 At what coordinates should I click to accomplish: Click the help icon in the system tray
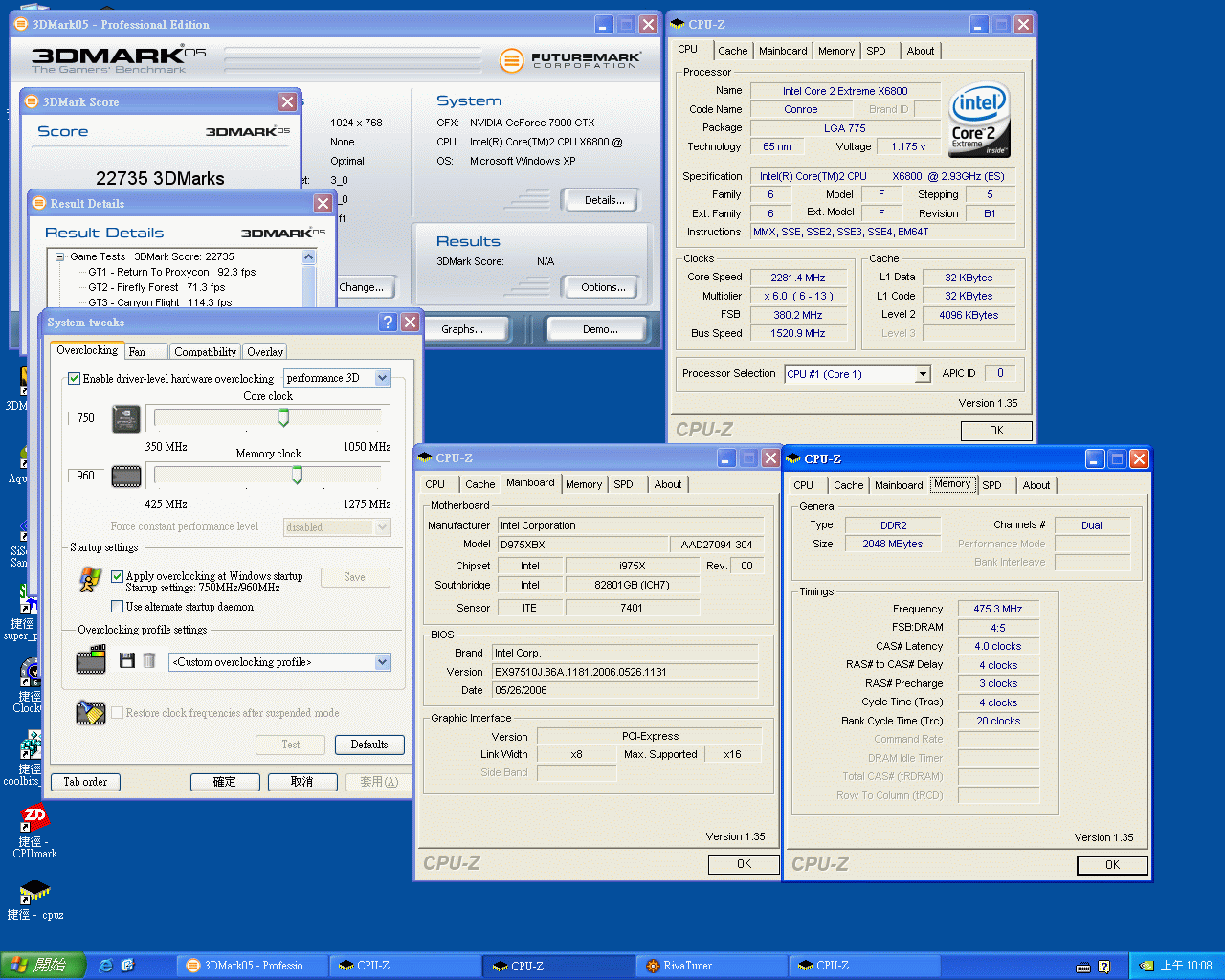pyautogui.click(x=1104, y=967)
